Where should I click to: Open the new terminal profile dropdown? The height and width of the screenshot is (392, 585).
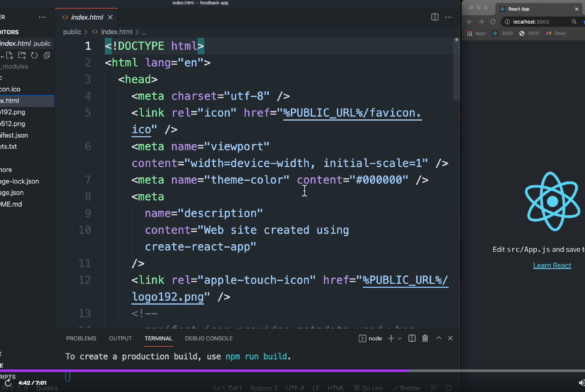pyautogui.click(x=400, y=339)
